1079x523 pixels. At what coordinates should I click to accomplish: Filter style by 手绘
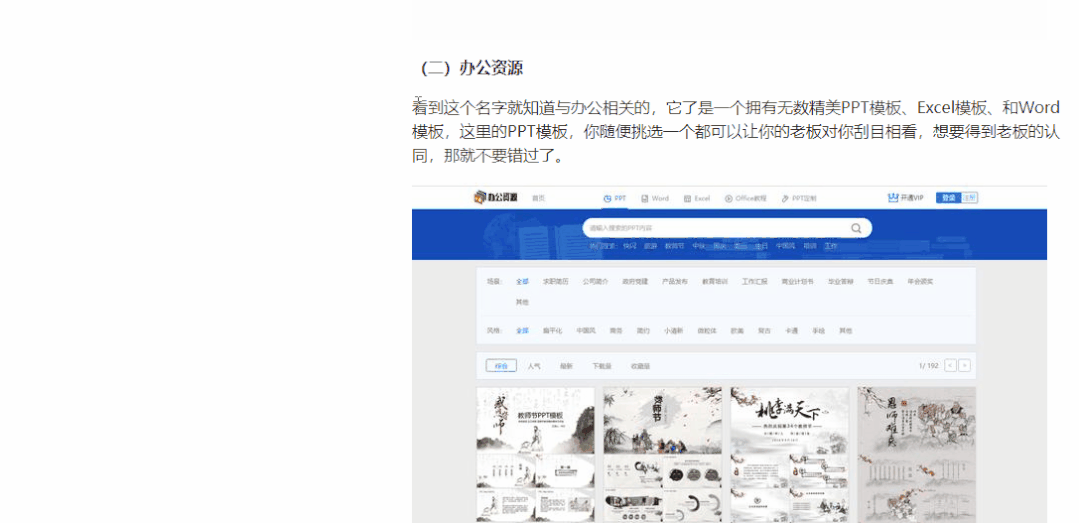click(818, 330)
